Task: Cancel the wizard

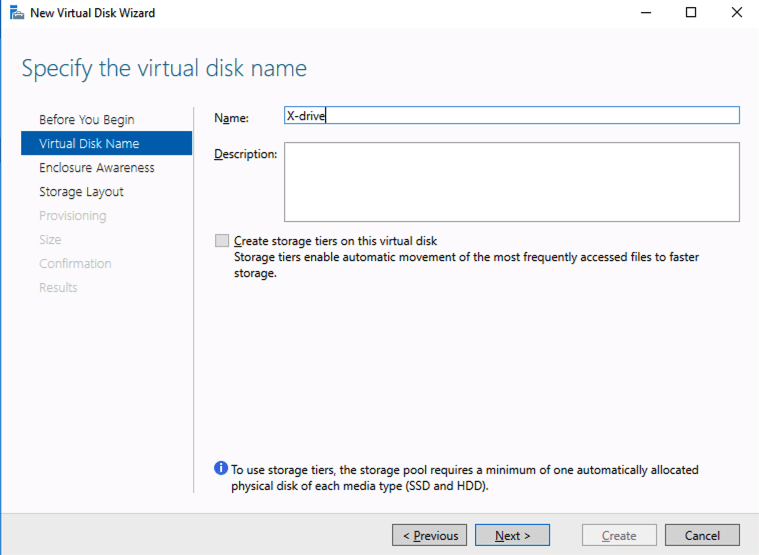Action: point(702,536)
